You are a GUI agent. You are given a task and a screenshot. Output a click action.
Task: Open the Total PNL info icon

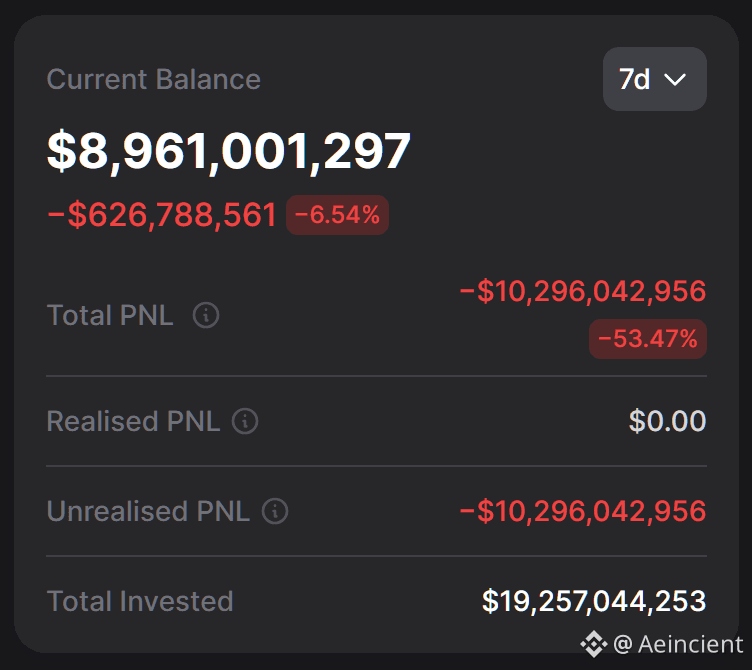(x=206, y=315)
